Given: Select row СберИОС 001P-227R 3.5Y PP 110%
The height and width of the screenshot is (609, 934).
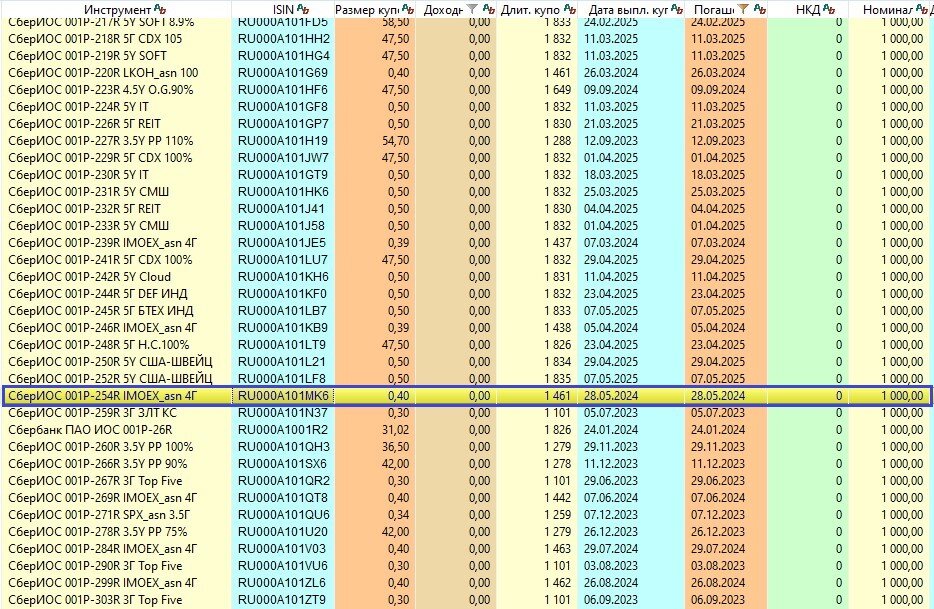Looking at the screenshot, I should pyautogui.click(x=467, y=141).
